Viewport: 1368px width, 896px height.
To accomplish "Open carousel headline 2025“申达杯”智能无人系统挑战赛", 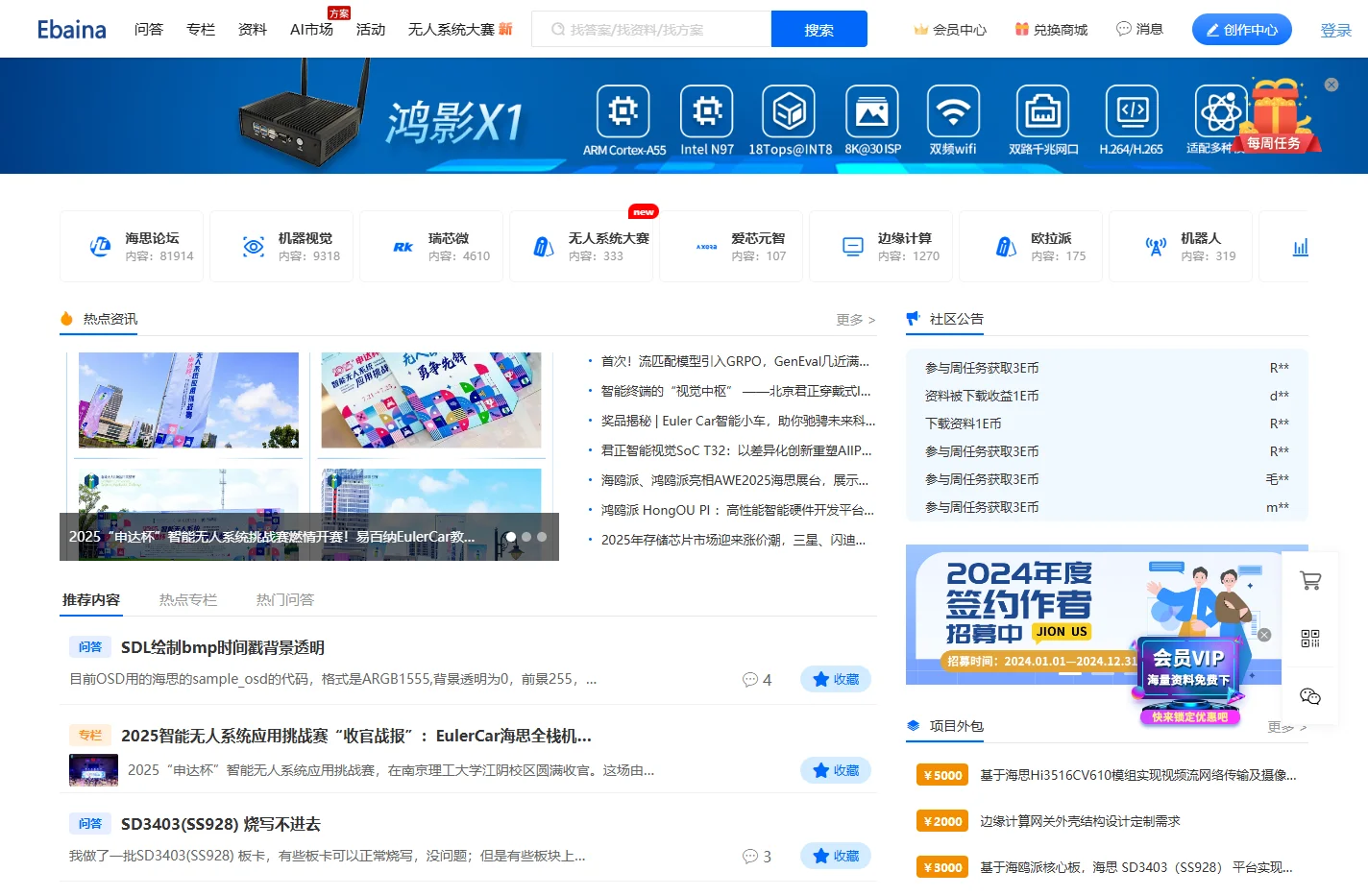I will tap(272, 537).
